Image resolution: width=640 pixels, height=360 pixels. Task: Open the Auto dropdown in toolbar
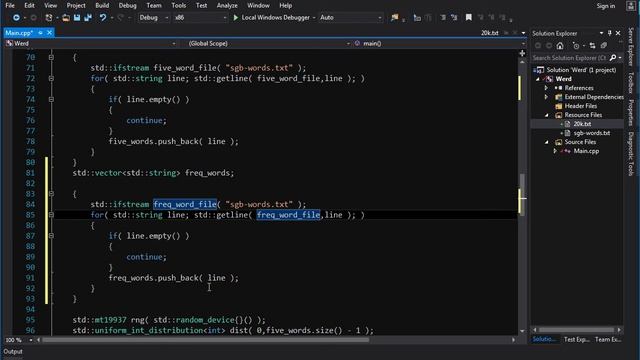pyautogui.click(x=350, y=18)
